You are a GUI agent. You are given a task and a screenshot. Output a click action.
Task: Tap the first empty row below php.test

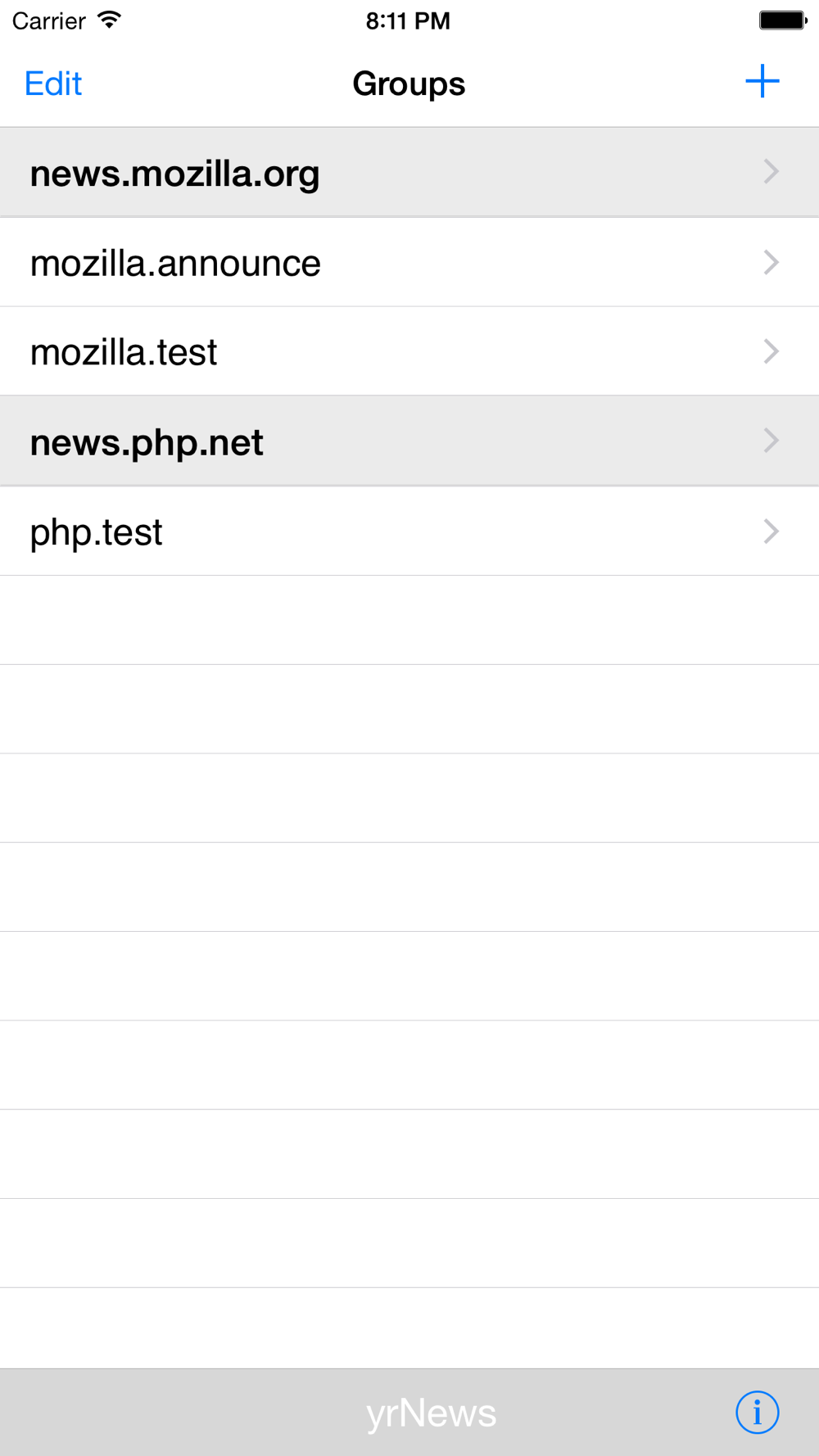pos(409,620)
